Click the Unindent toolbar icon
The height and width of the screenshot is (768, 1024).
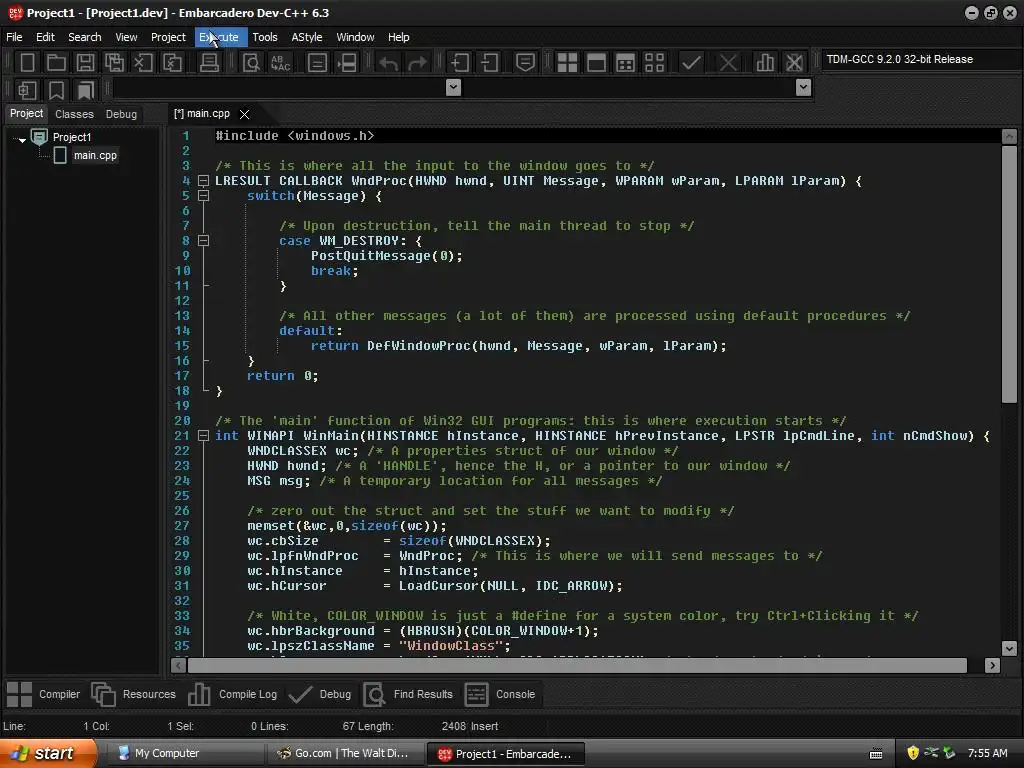coord(489,63)
